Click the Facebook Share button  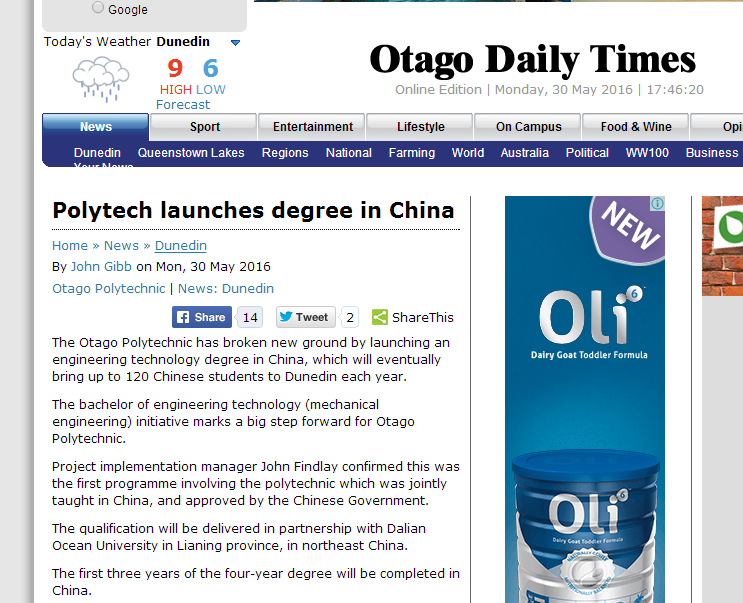point(201,317)
